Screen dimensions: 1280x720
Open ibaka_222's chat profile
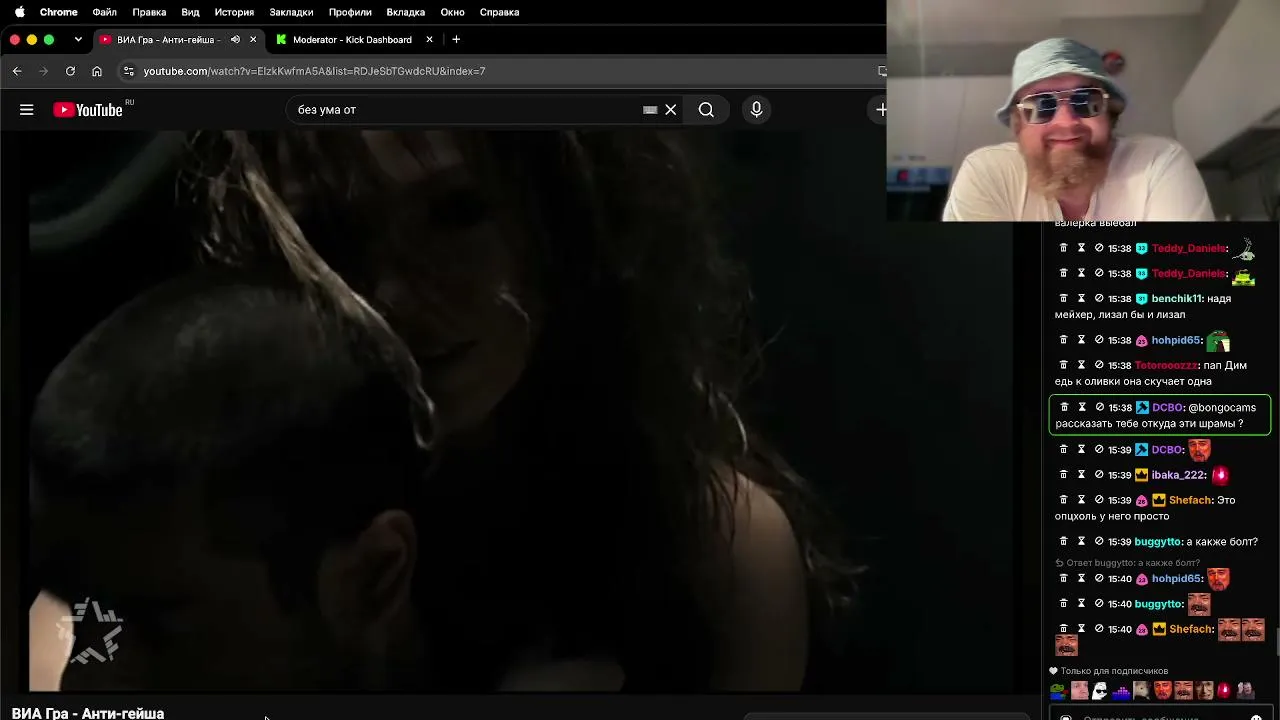point(1179,475)
